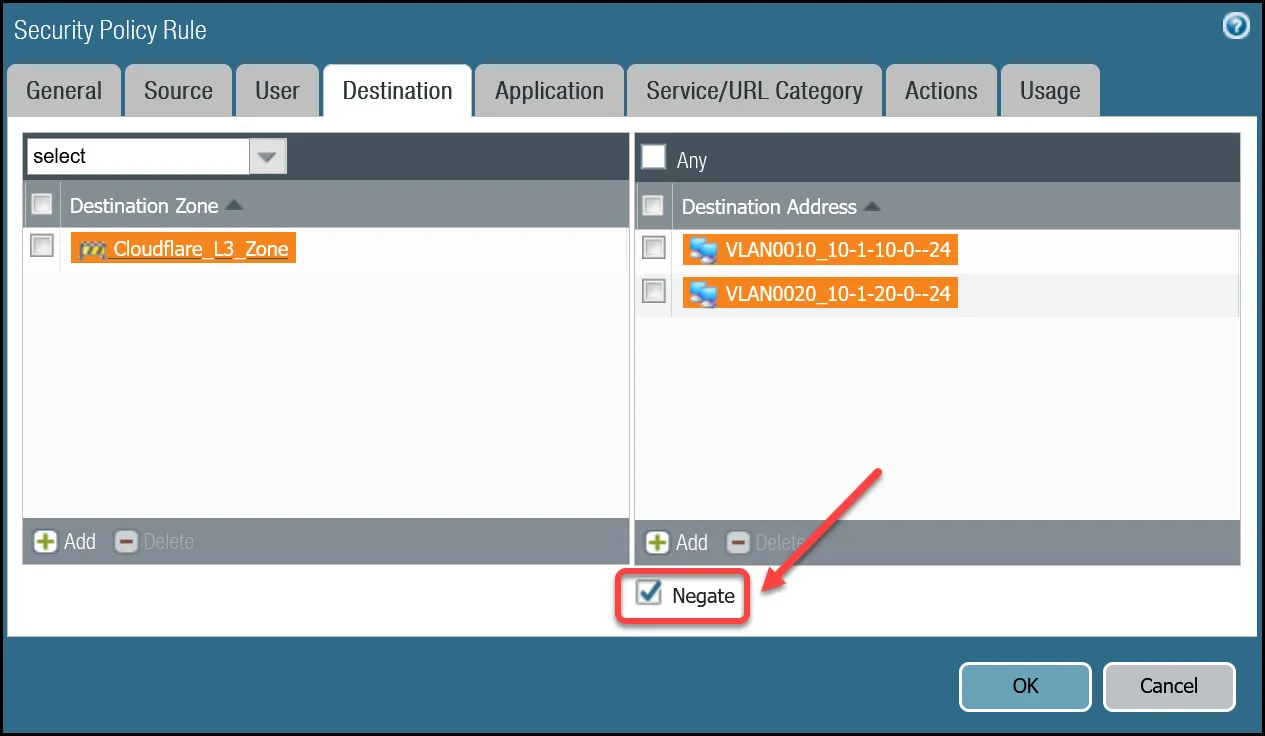Switch to the Actions tab
The height and width of the screenshot is (736, 1265).
click(x=940, y=90)
